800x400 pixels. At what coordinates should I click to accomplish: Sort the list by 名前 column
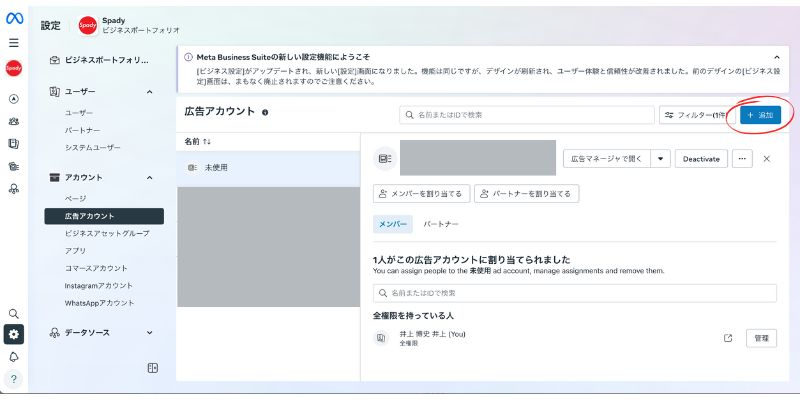(197, 142)
